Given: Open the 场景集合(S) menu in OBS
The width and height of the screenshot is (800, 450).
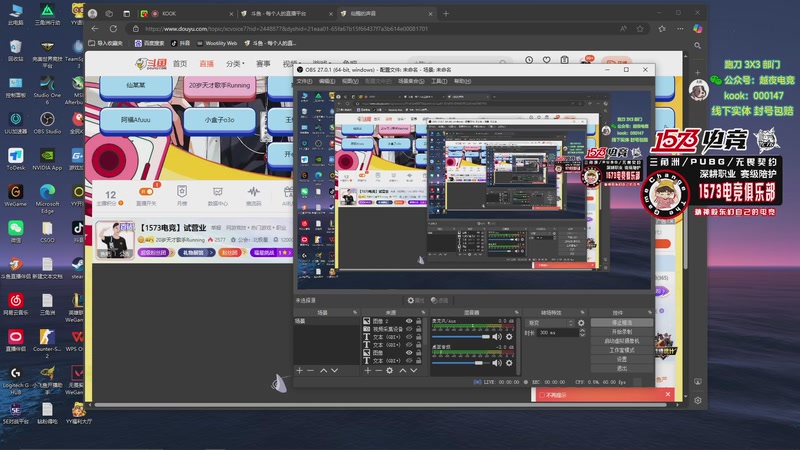Looking at the screenshot, I should point(411,81).
